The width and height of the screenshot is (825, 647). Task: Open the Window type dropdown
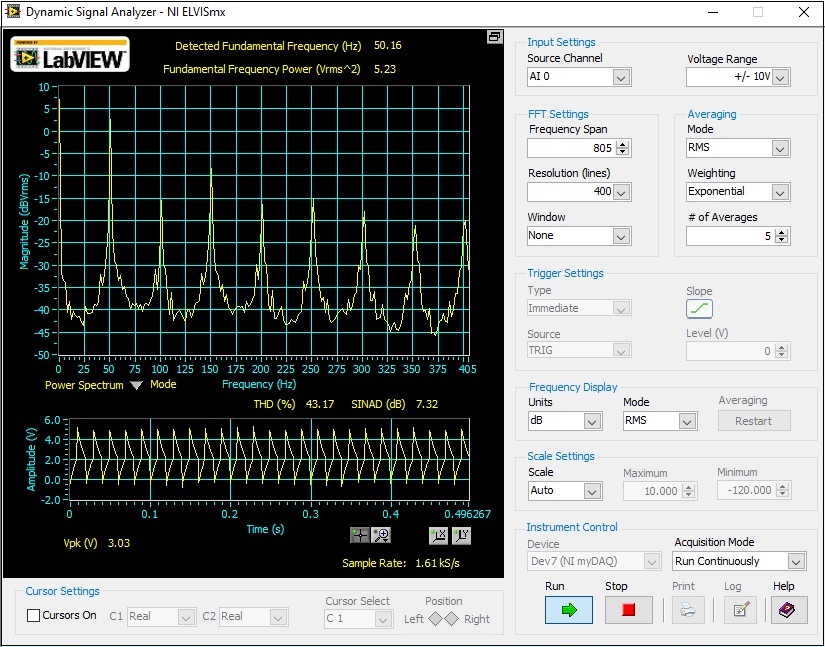[x=620, y=236]
